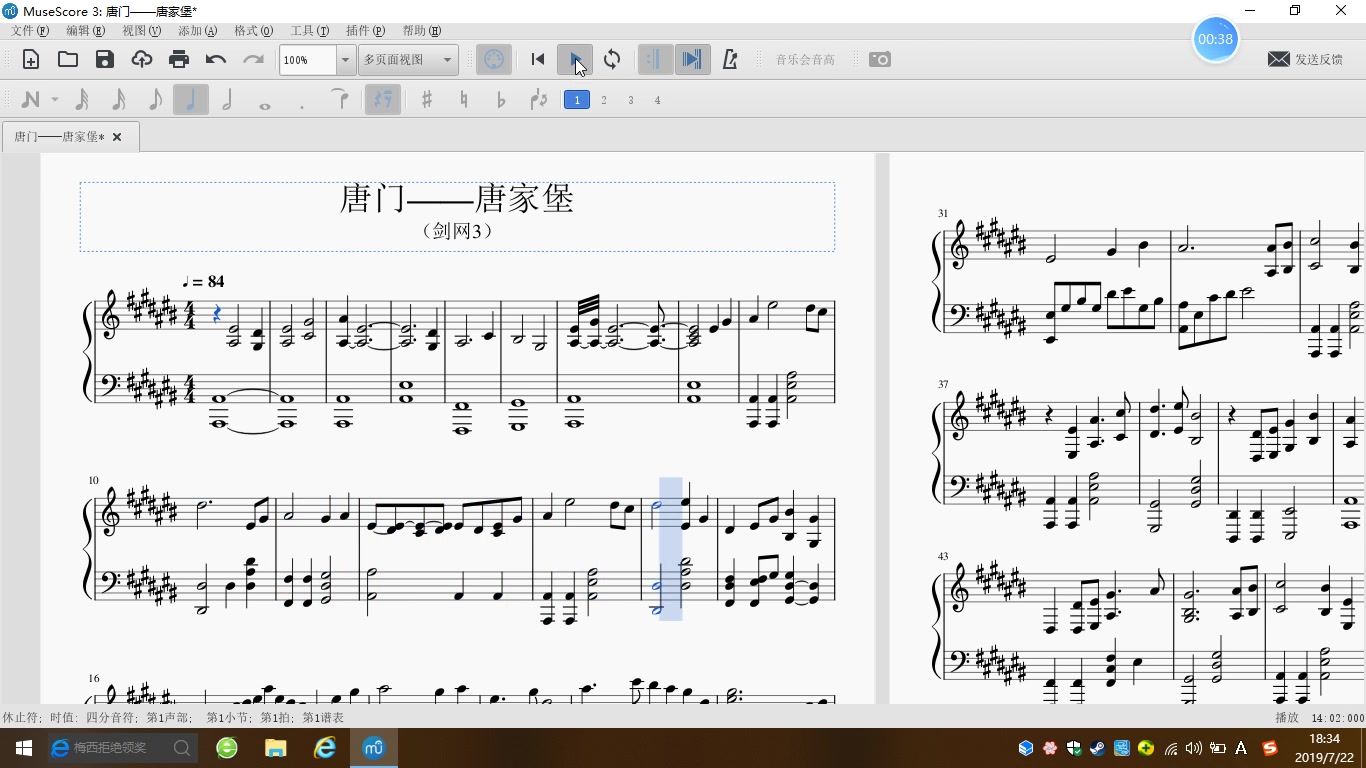1366x768 pixels.
Task: Toggle the metronome icon
Action: 730,60
